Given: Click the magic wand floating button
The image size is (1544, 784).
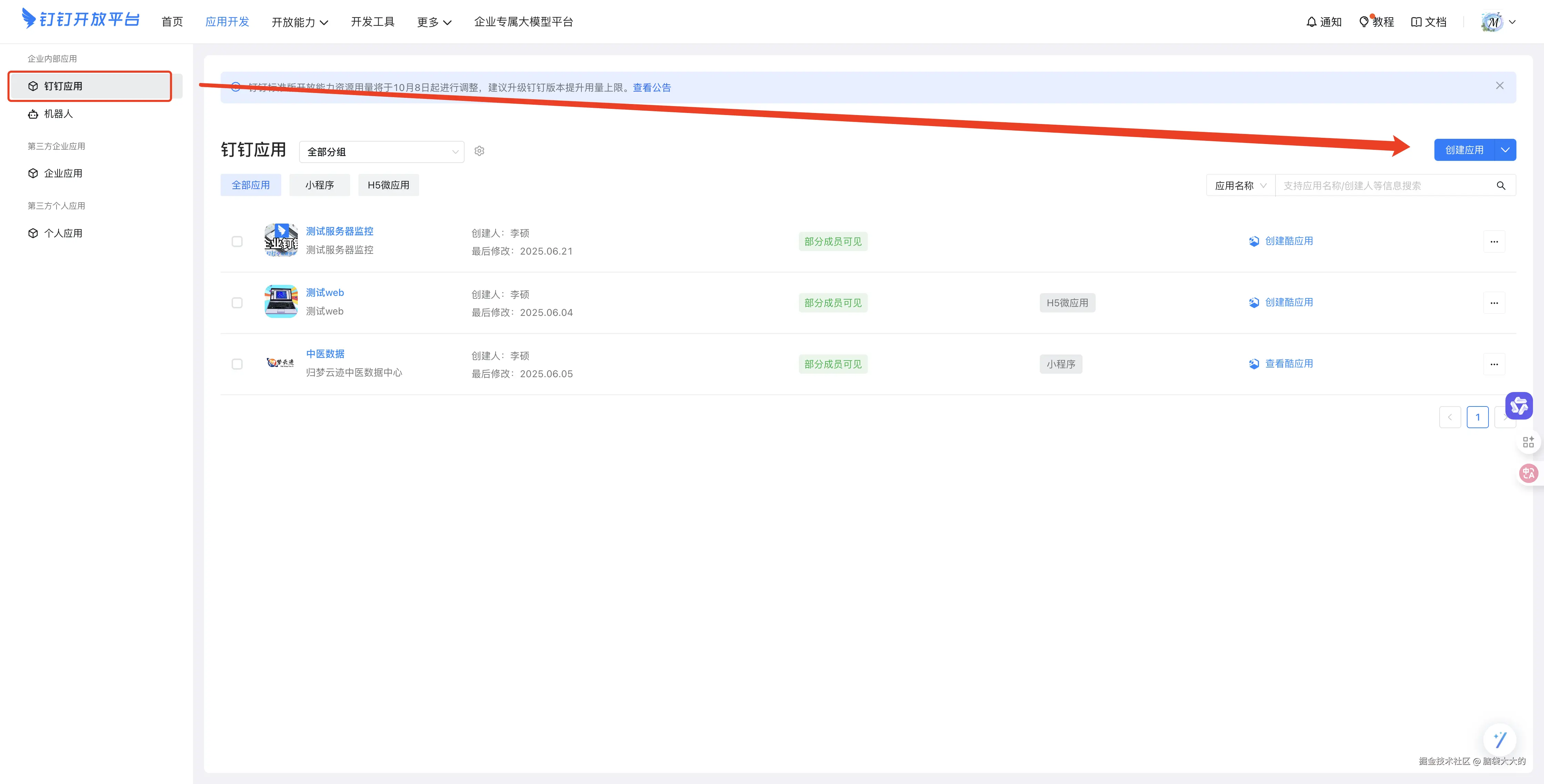Looking at the screenshot, I should coord(1499,740).
